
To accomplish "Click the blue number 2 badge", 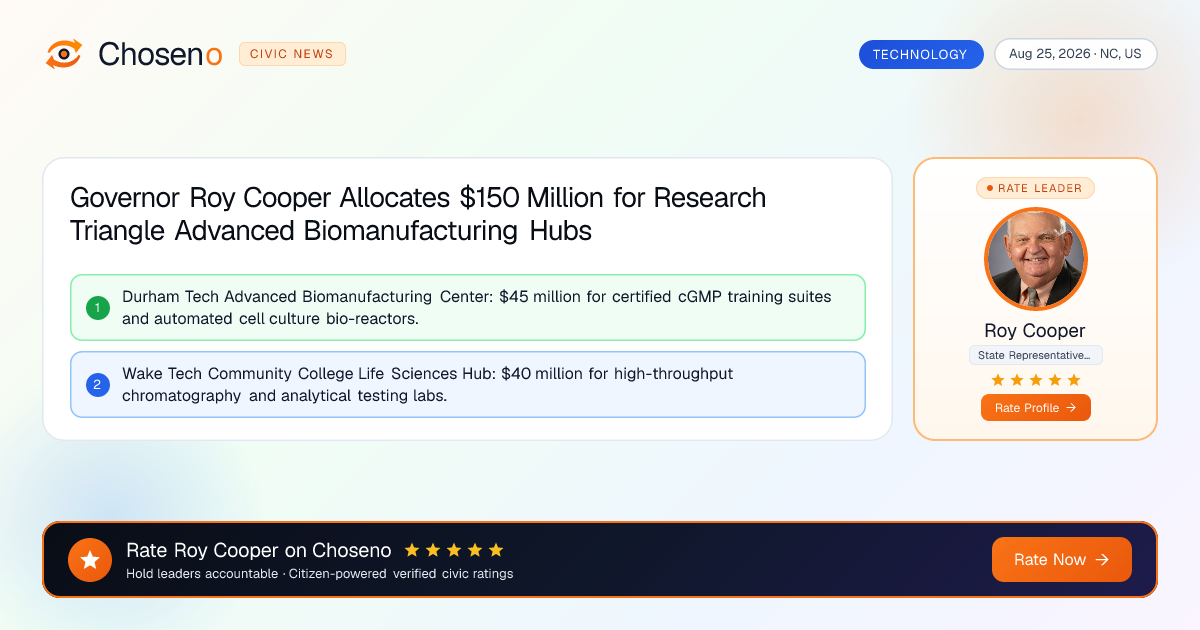I will point(98,384).
